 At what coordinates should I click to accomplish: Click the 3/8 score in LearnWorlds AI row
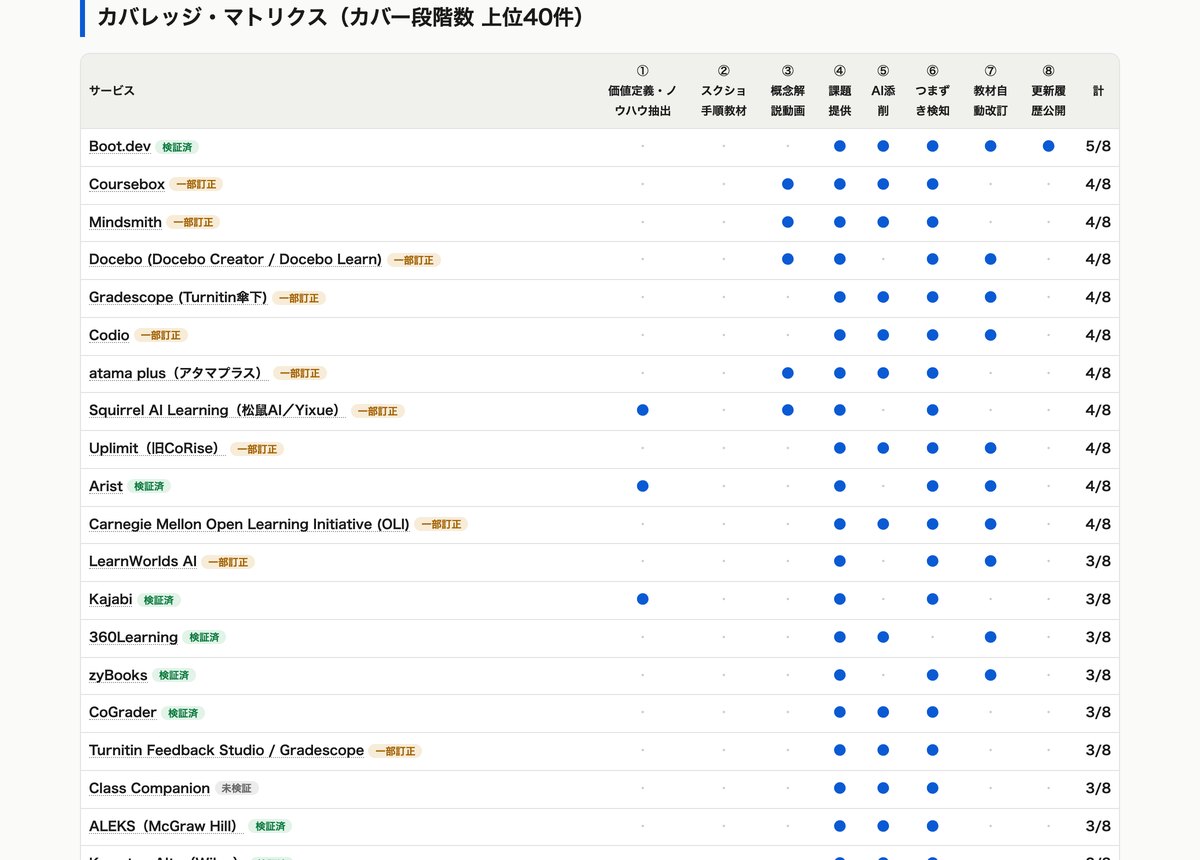pos(1098,561)
